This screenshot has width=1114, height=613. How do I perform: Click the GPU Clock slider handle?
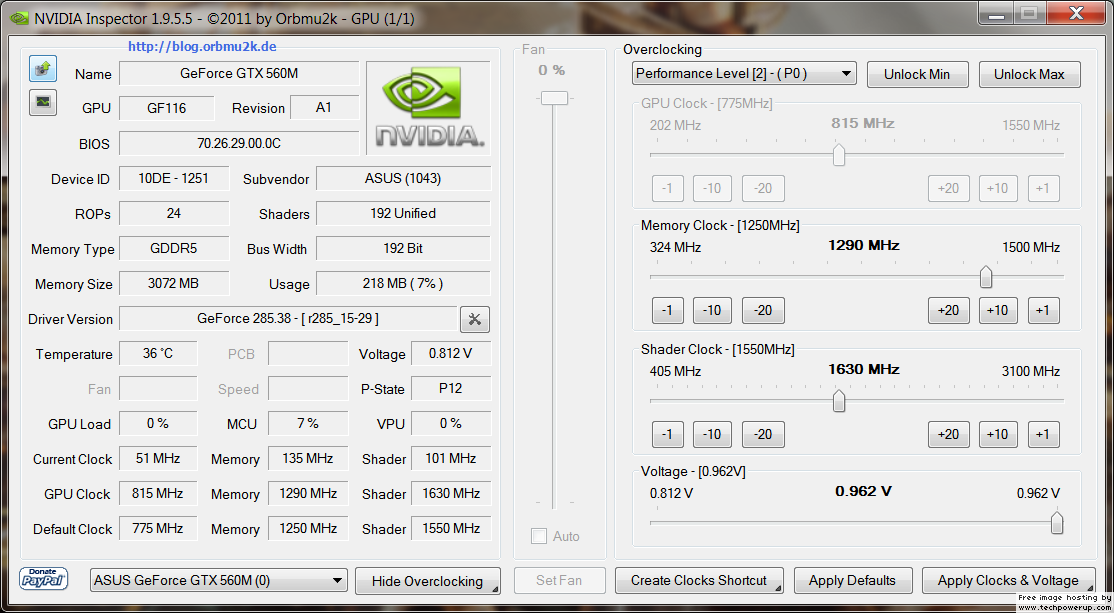pyautogui.click(x=839, y=155)
